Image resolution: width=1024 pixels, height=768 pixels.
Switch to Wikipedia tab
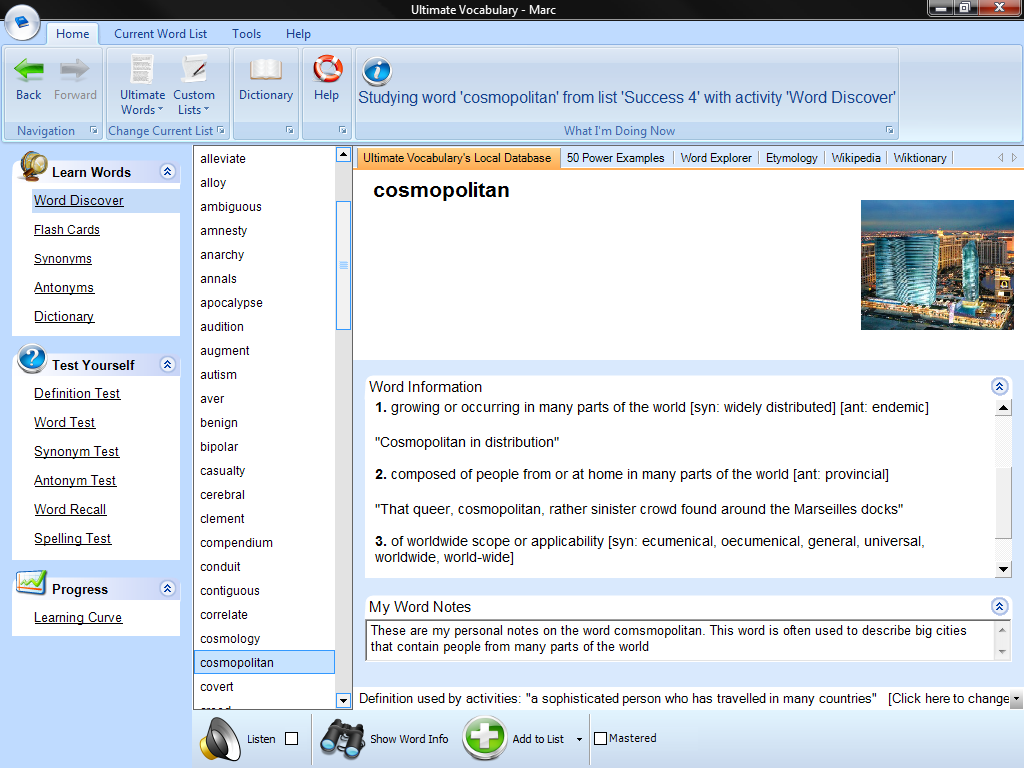[x=856, y=158]
